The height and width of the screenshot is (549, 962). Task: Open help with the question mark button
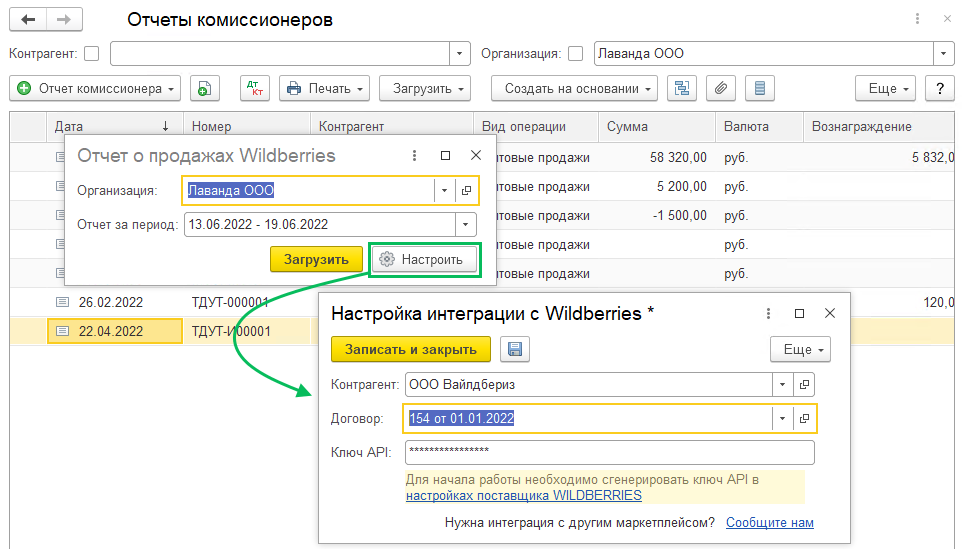(x=939, y=89)
